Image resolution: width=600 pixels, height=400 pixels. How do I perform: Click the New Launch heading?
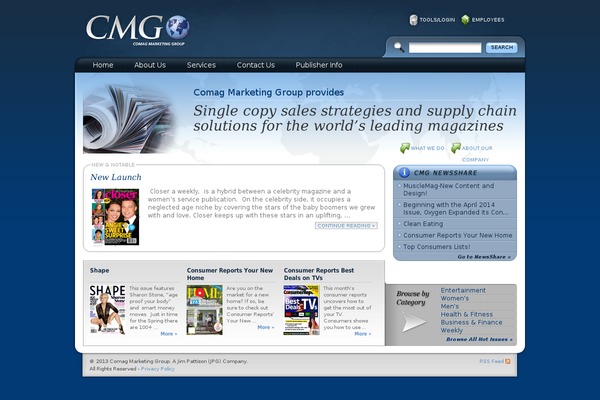click(116, 177)
